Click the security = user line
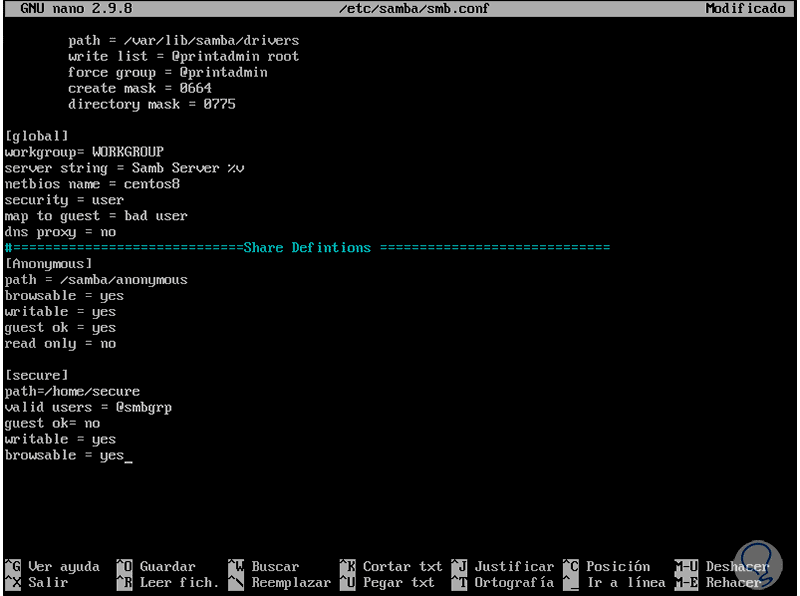 pyautogui.click(x=64, y=200)
